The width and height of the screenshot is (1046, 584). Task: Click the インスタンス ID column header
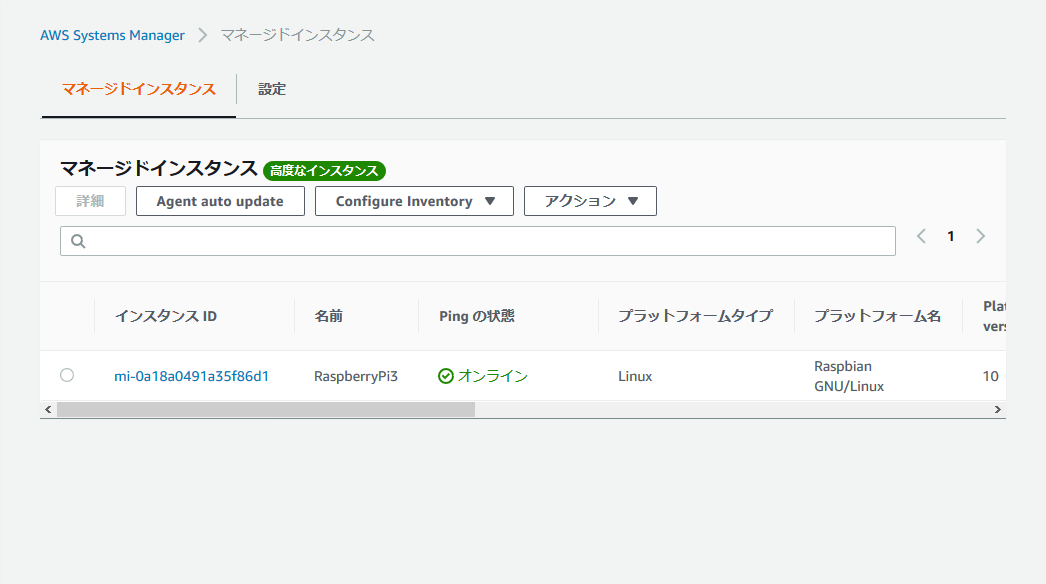click(x=166, y=316)
